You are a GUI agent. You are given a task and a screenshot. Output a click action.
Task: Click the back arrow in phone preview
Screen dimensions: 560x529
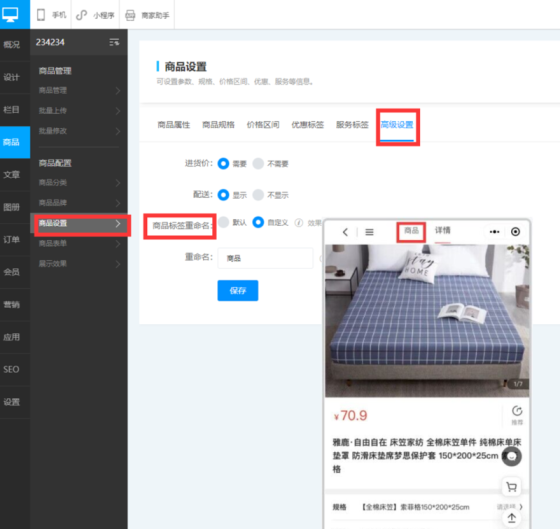[x=345, y=232]
